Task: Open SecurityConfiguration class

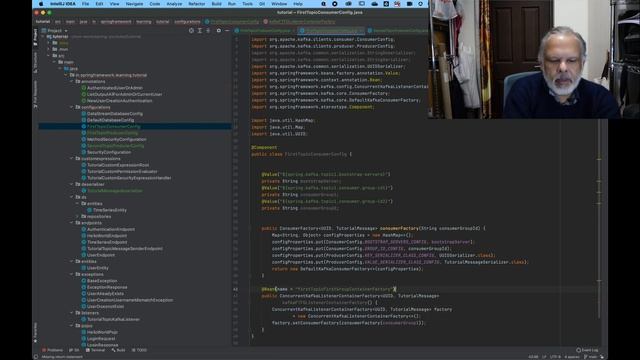Action: (x=106, y=152)
